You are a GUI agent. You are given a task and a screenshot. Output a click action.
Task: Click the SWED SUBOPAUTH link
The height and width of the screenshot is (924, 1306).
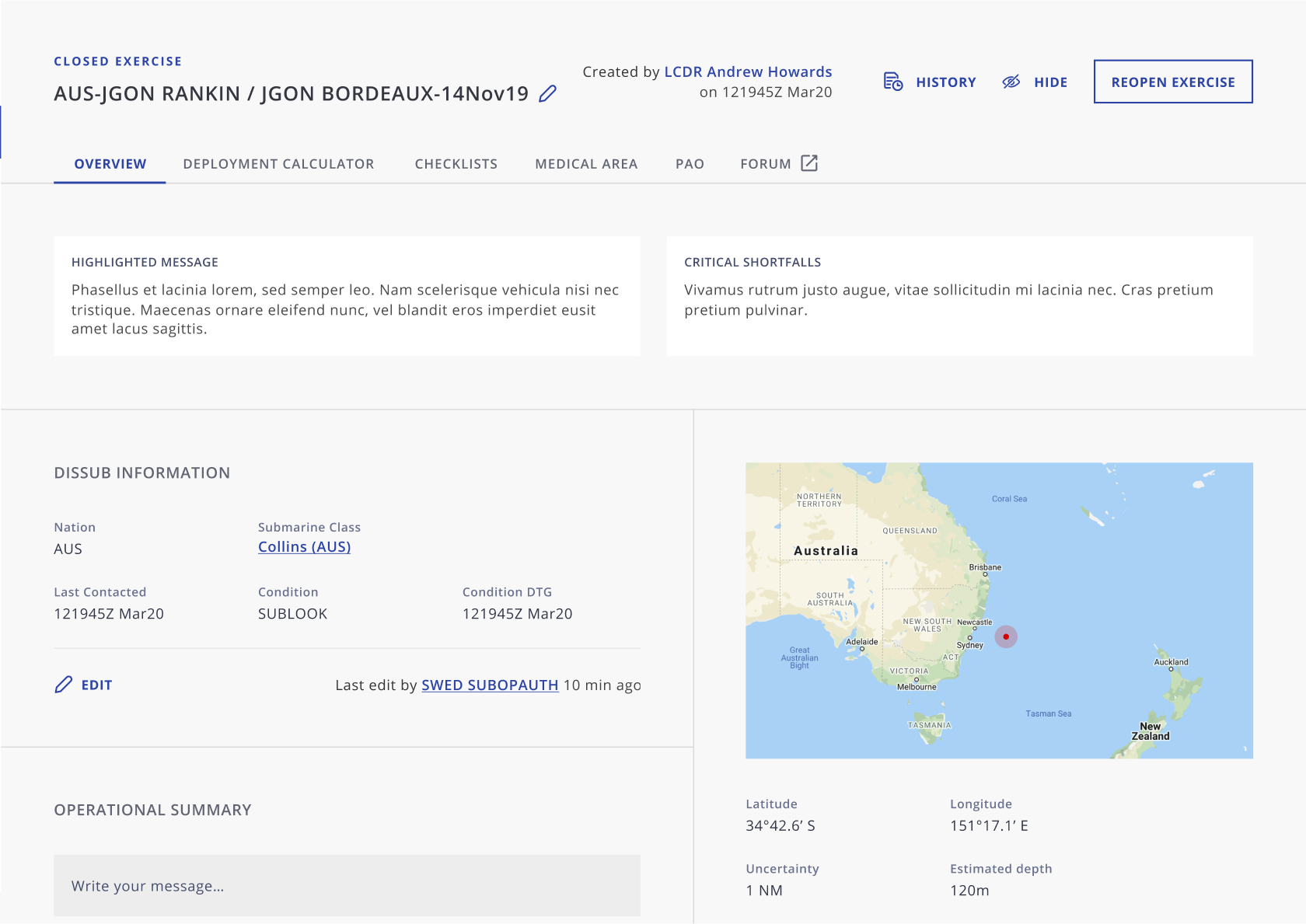coord(489,685)
